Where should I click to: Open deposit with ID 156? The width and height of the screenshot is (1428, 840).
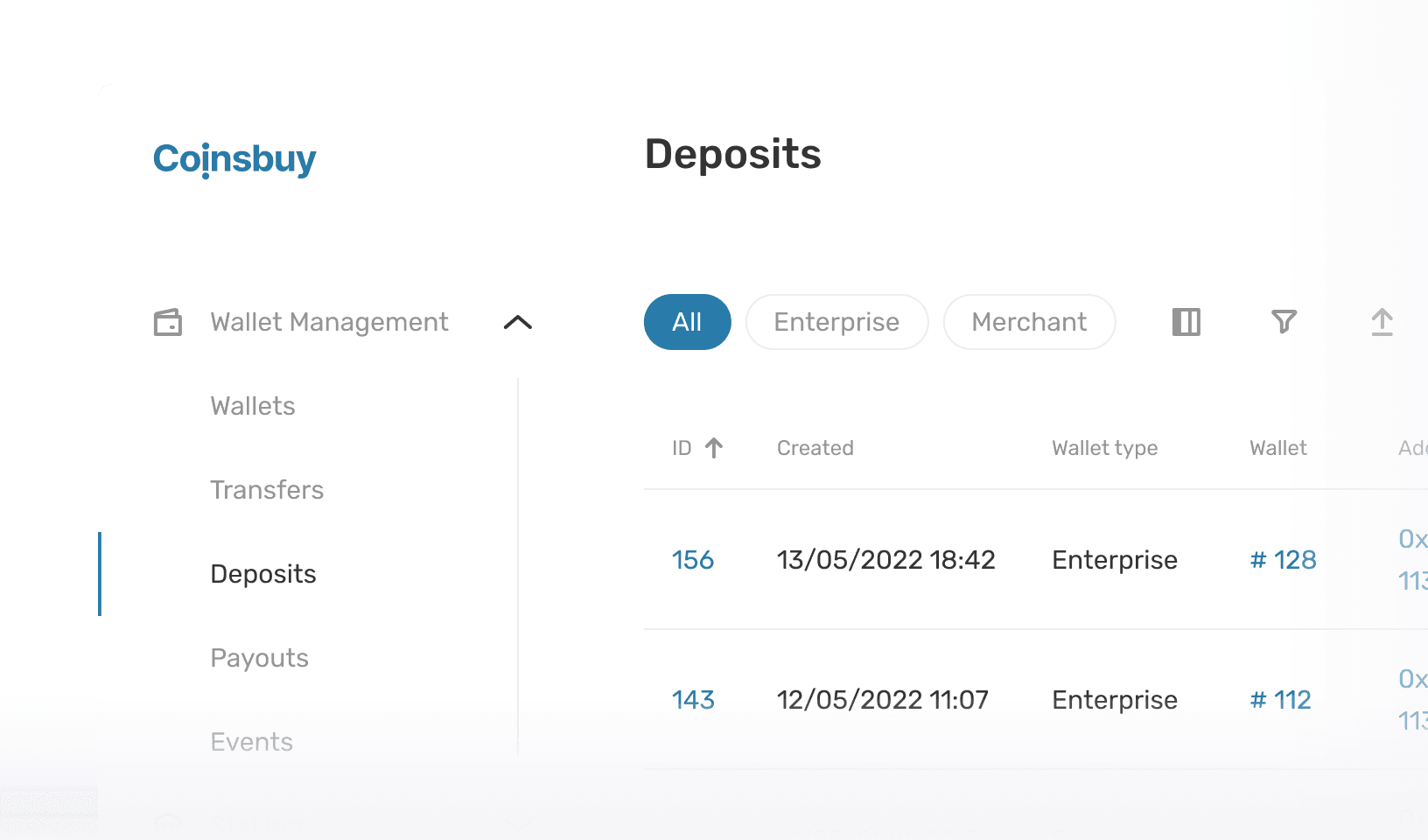coord(692,560)
